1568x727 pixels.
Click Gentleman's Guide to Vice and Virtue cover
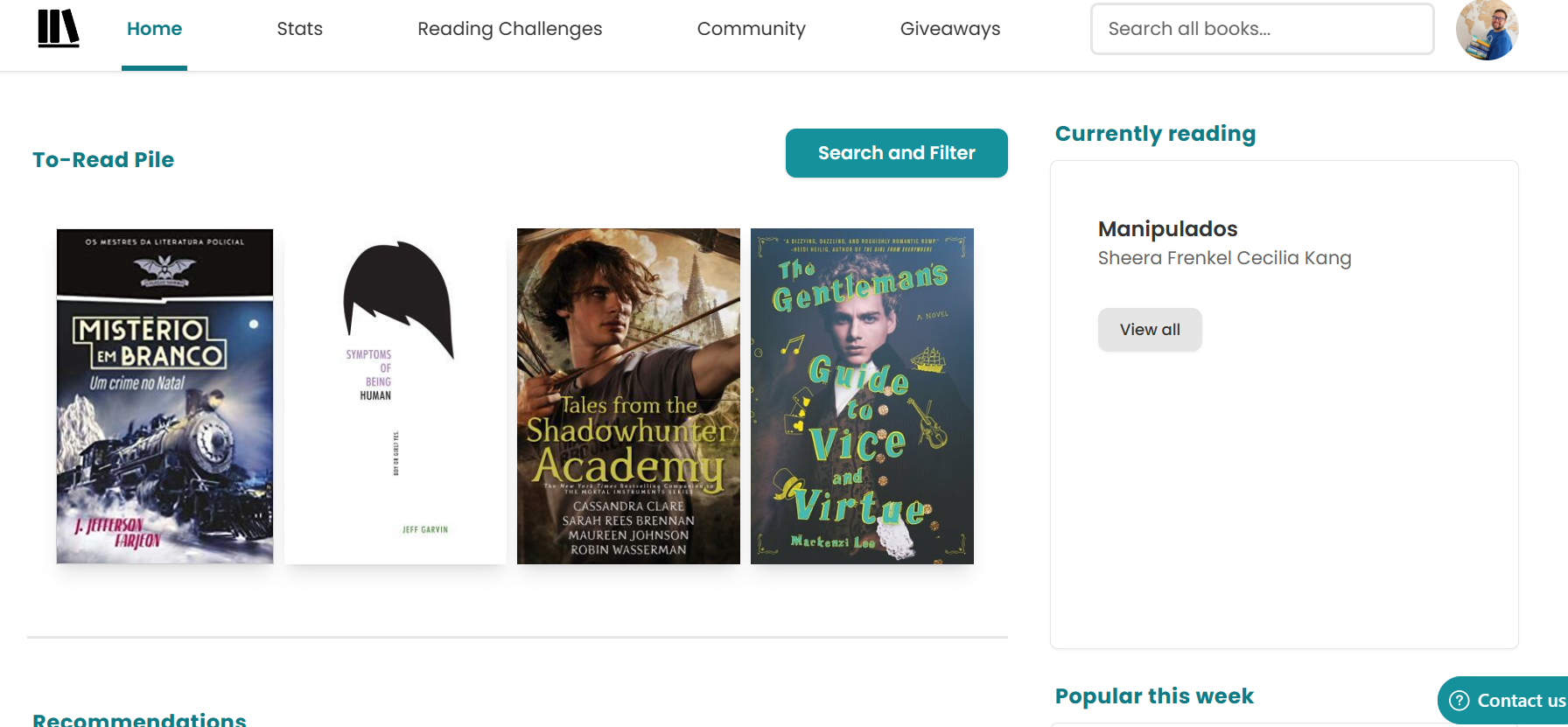[862, 395]
